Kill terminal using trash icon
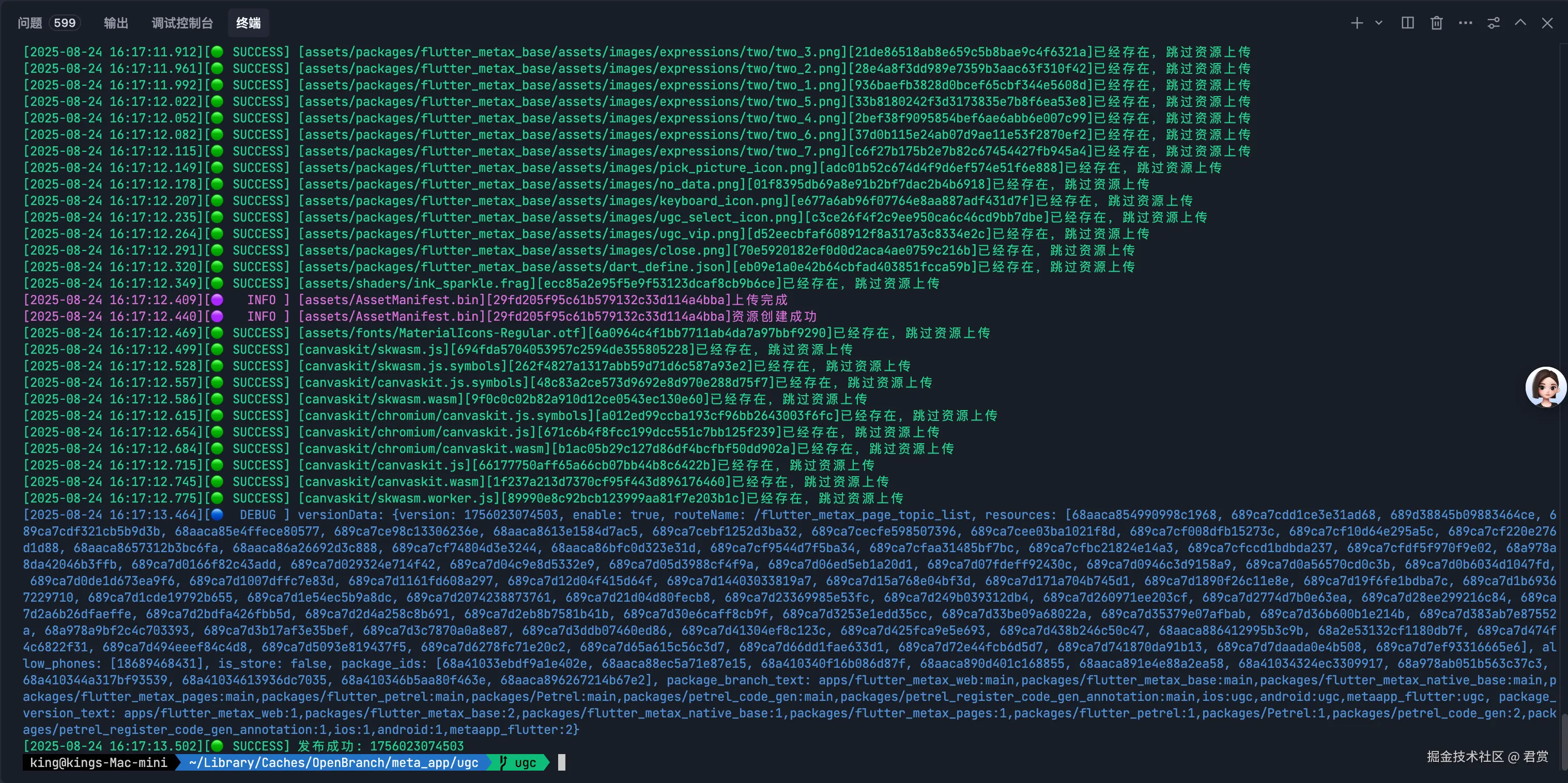1568x783 pixels. coord(1437,23)
